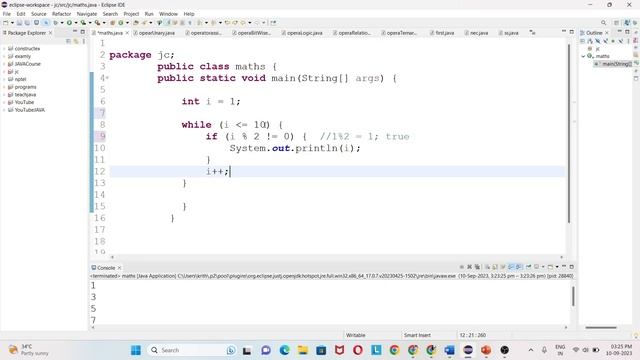Click the Windows Start button

tap(136, 350)
